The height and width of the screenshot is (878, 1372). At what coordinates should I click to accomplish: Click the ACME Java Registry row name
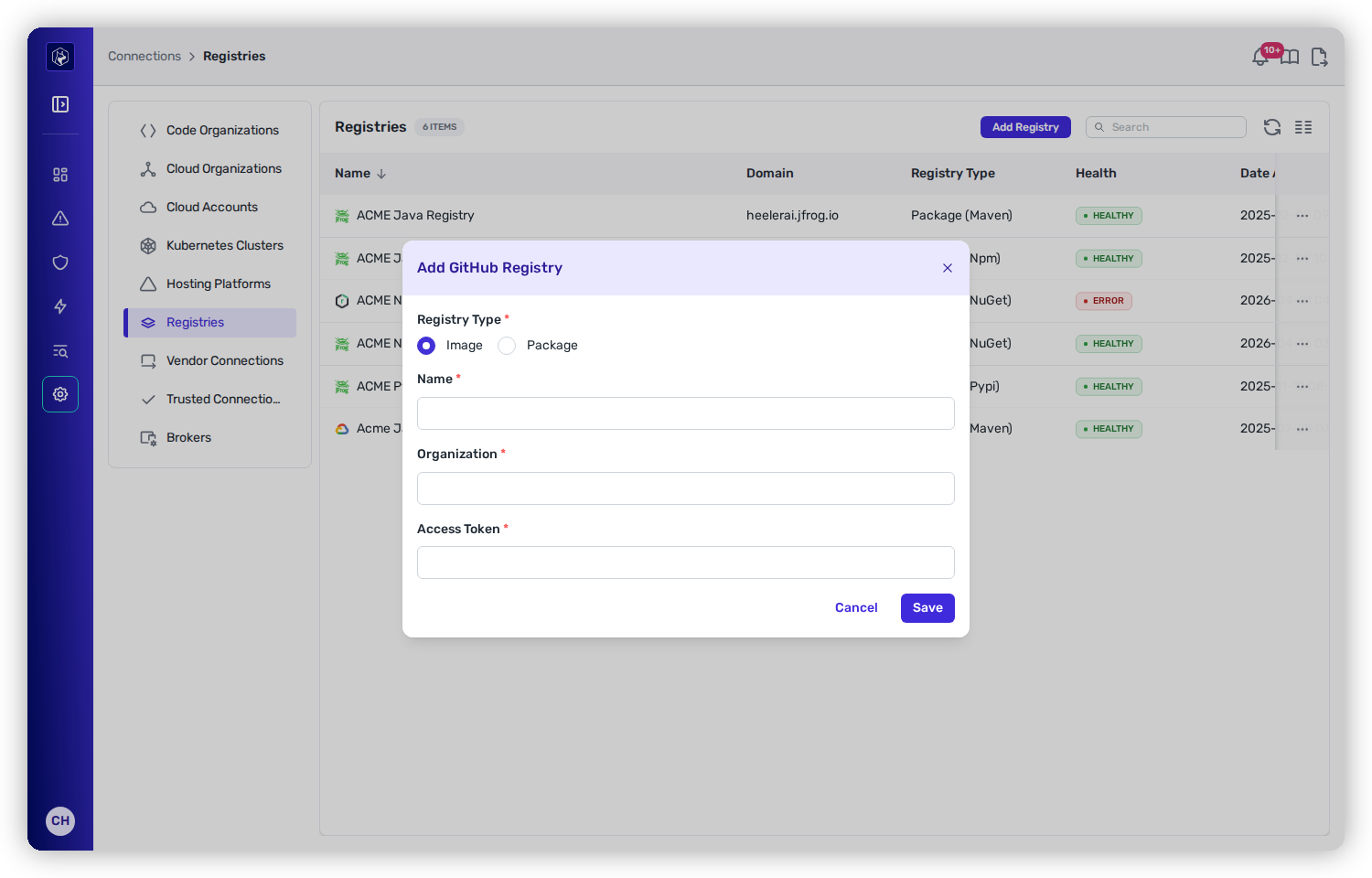[x=415, y=216]
